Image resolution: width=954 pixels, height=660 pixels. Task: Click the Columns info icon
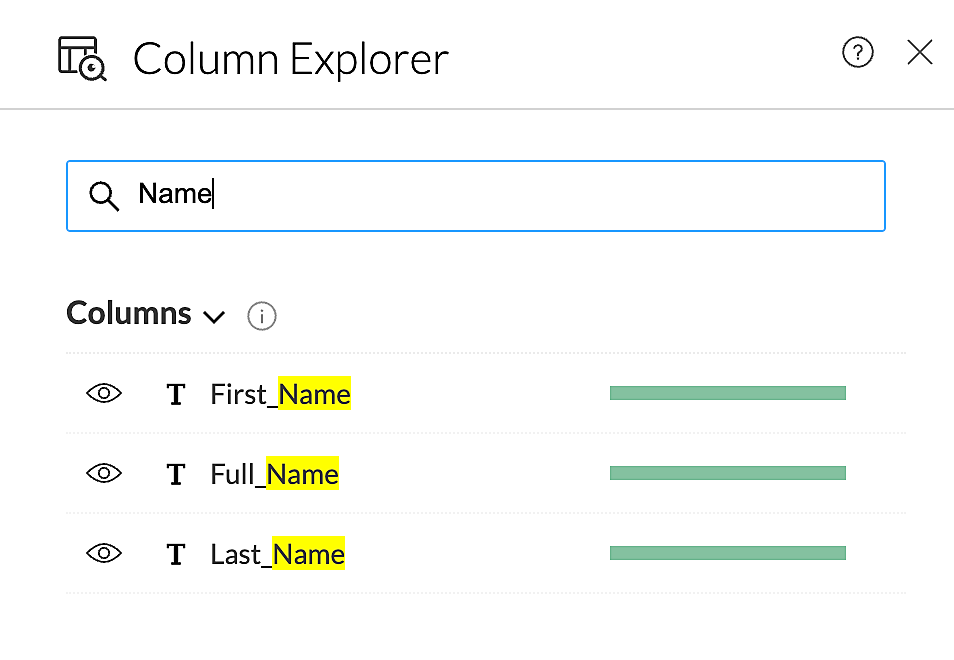tap(261, 317)
